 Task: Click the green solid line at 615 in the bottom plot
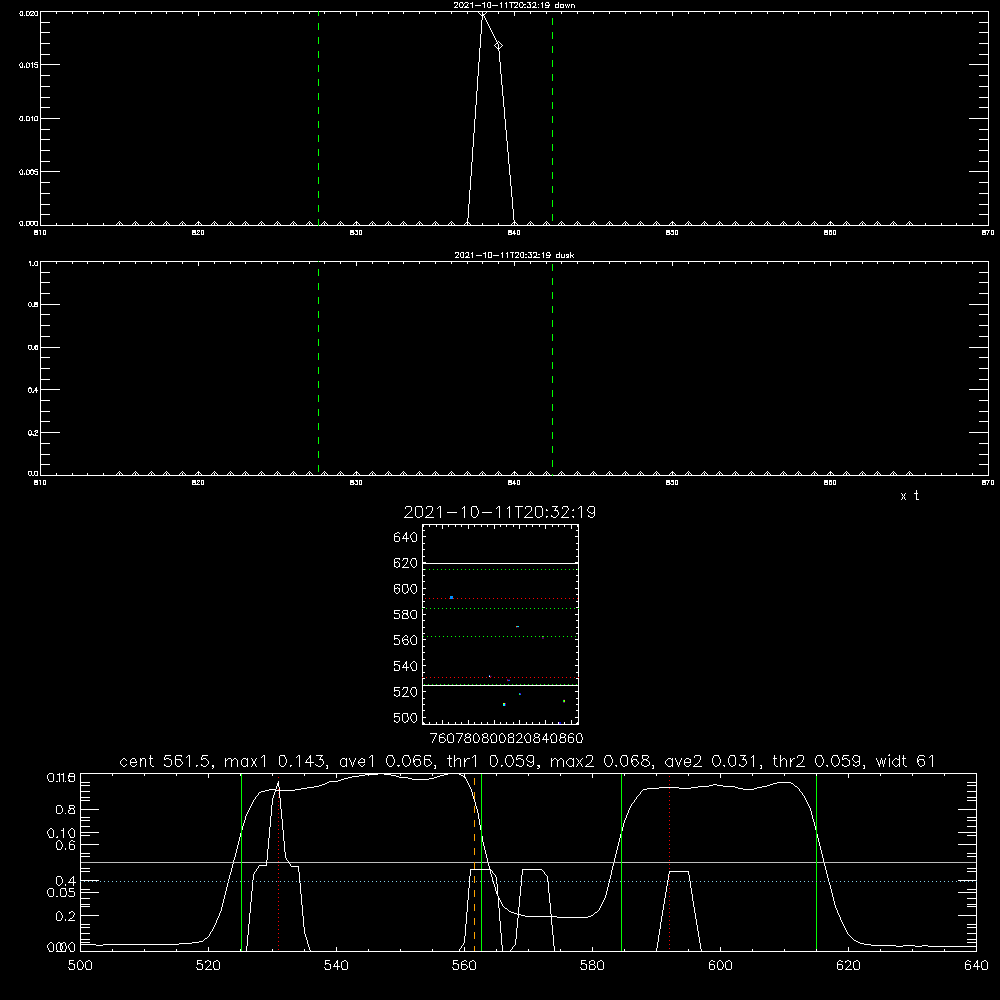[816, 862]
